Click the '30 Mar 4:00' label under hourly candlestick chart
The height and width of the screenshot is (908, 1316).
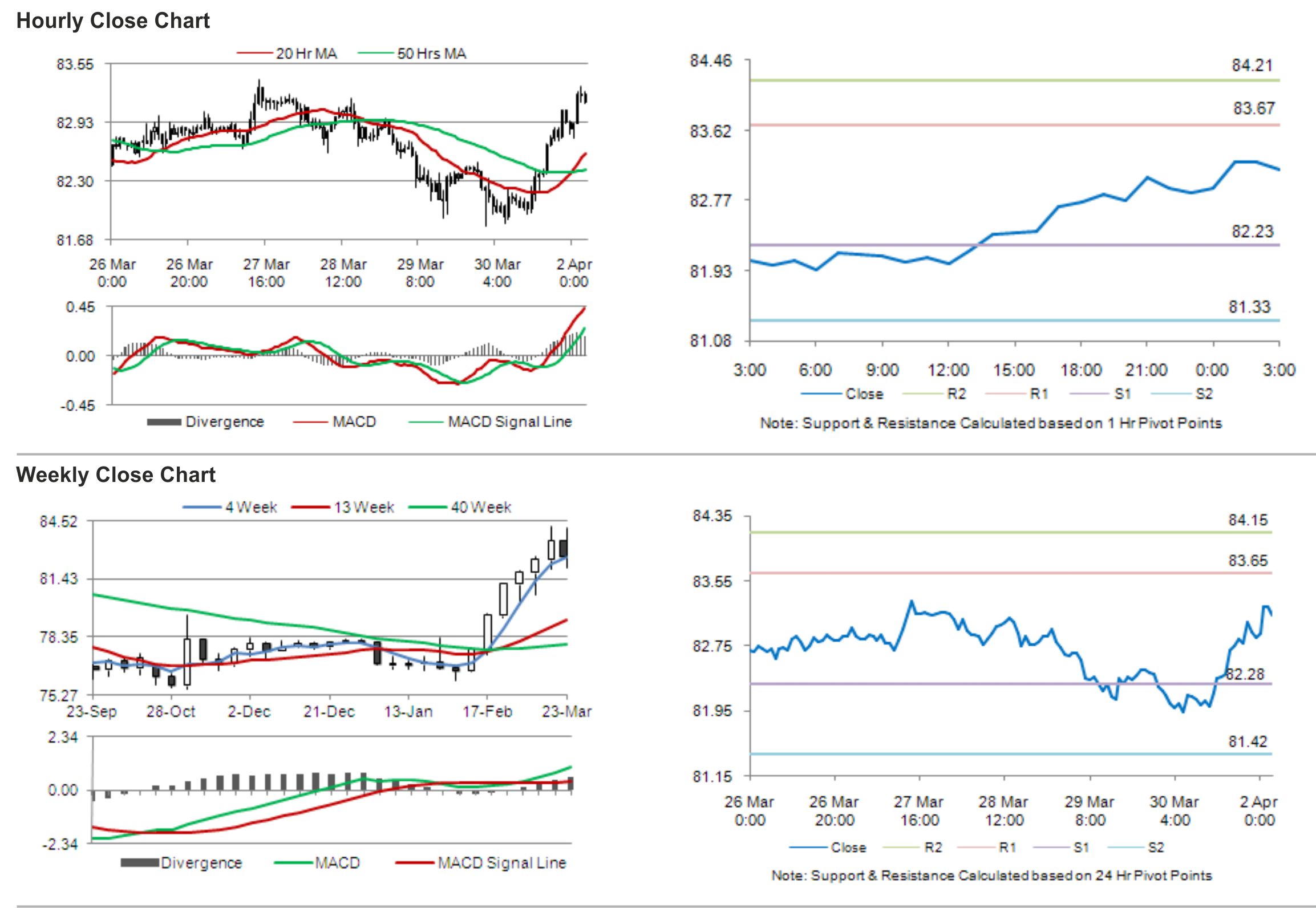pyautogui.click(x=497, y=273)
